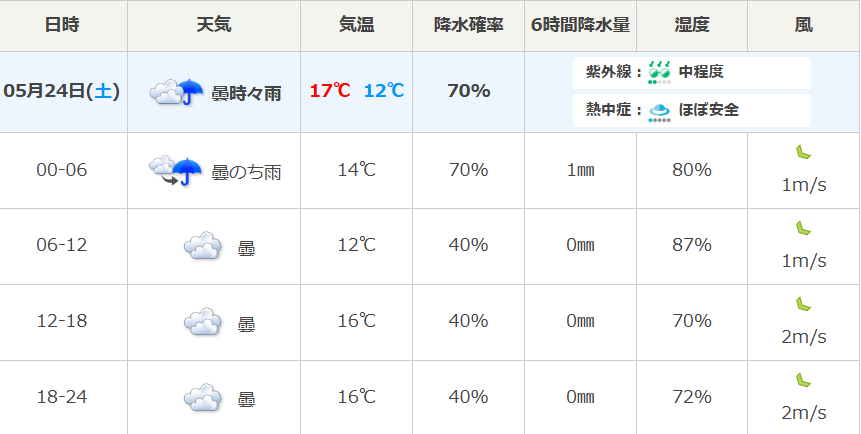This screenshot has width=861, height=434.
Task: Click the 87% humidity value for 06-12
Action: click(692, 245)
